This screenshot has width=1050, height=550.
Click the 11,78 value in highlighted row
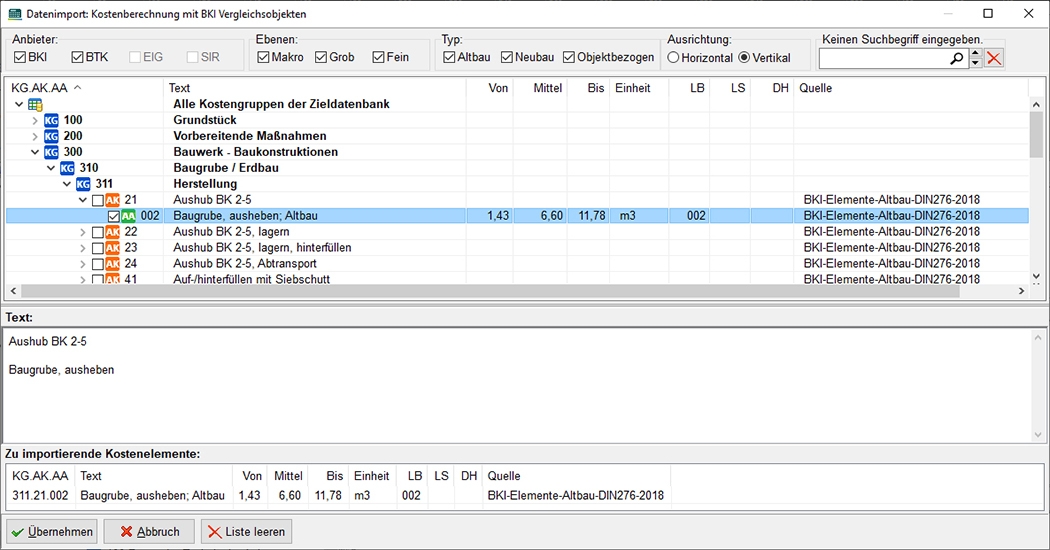(x=591, y=216)
